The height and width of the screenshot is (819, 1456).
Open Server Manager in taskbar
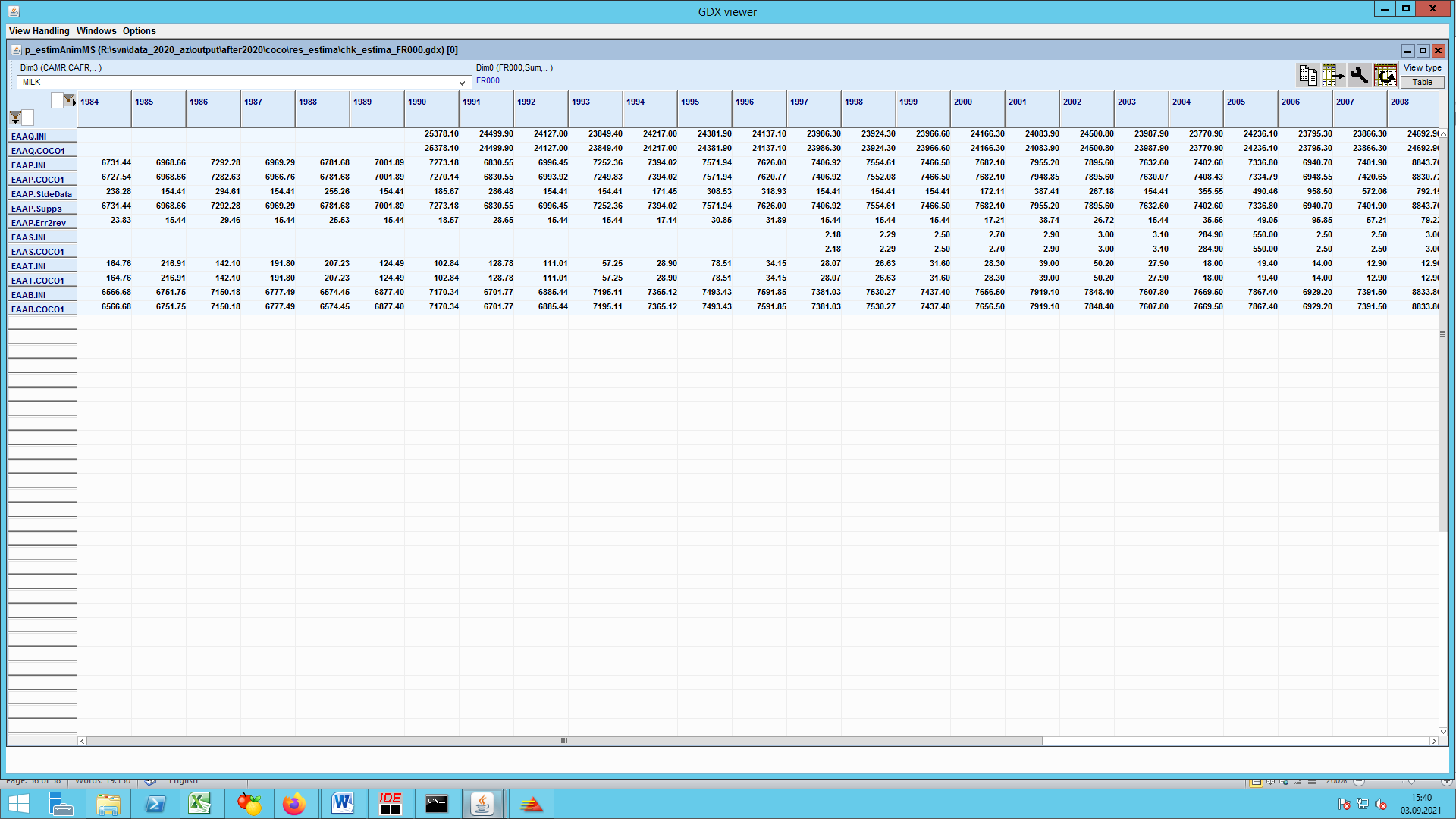click(61, 804)
